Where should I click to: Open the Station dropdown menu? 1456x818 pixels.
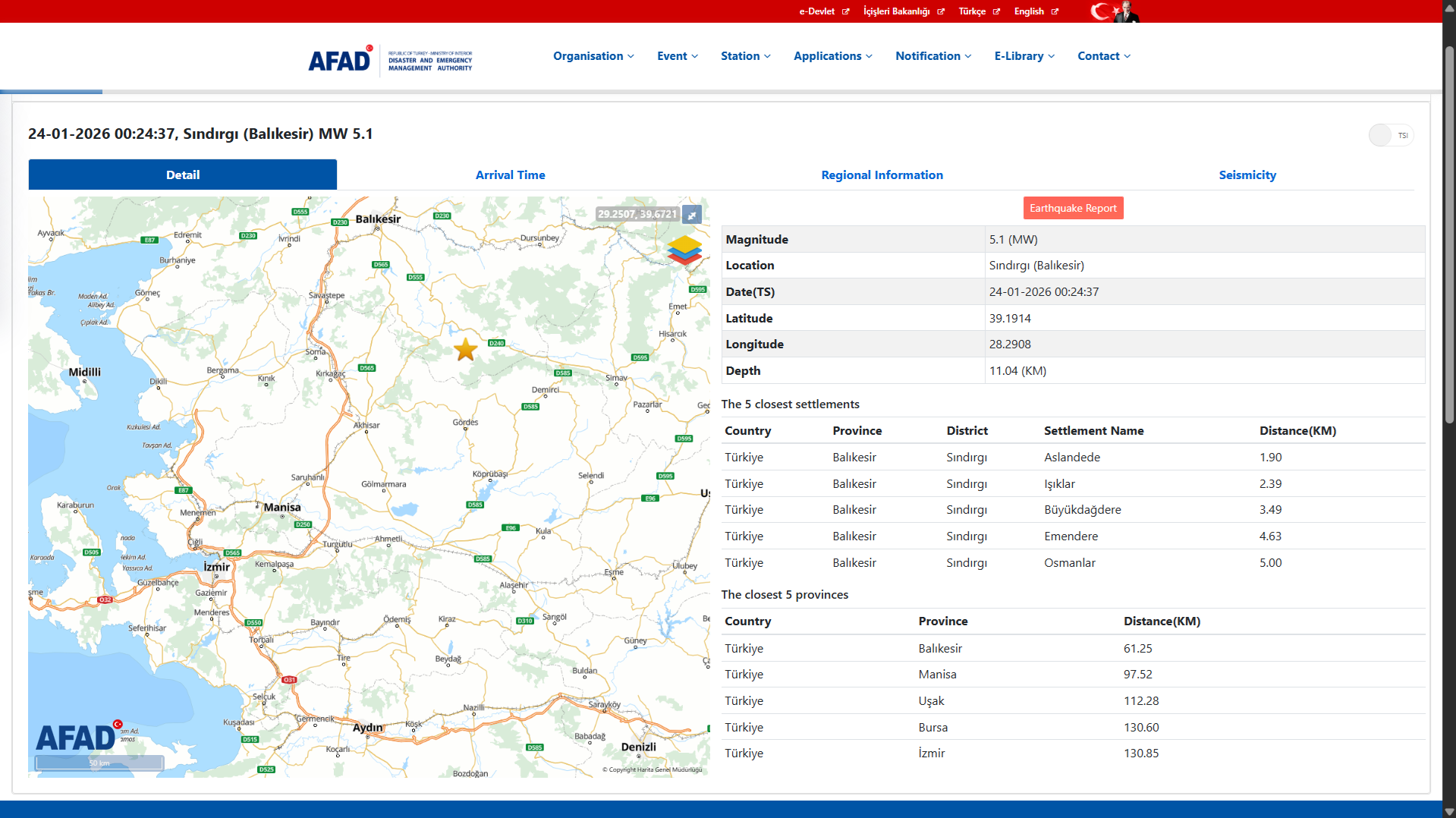pyautogui.click(x=745, y=56)
